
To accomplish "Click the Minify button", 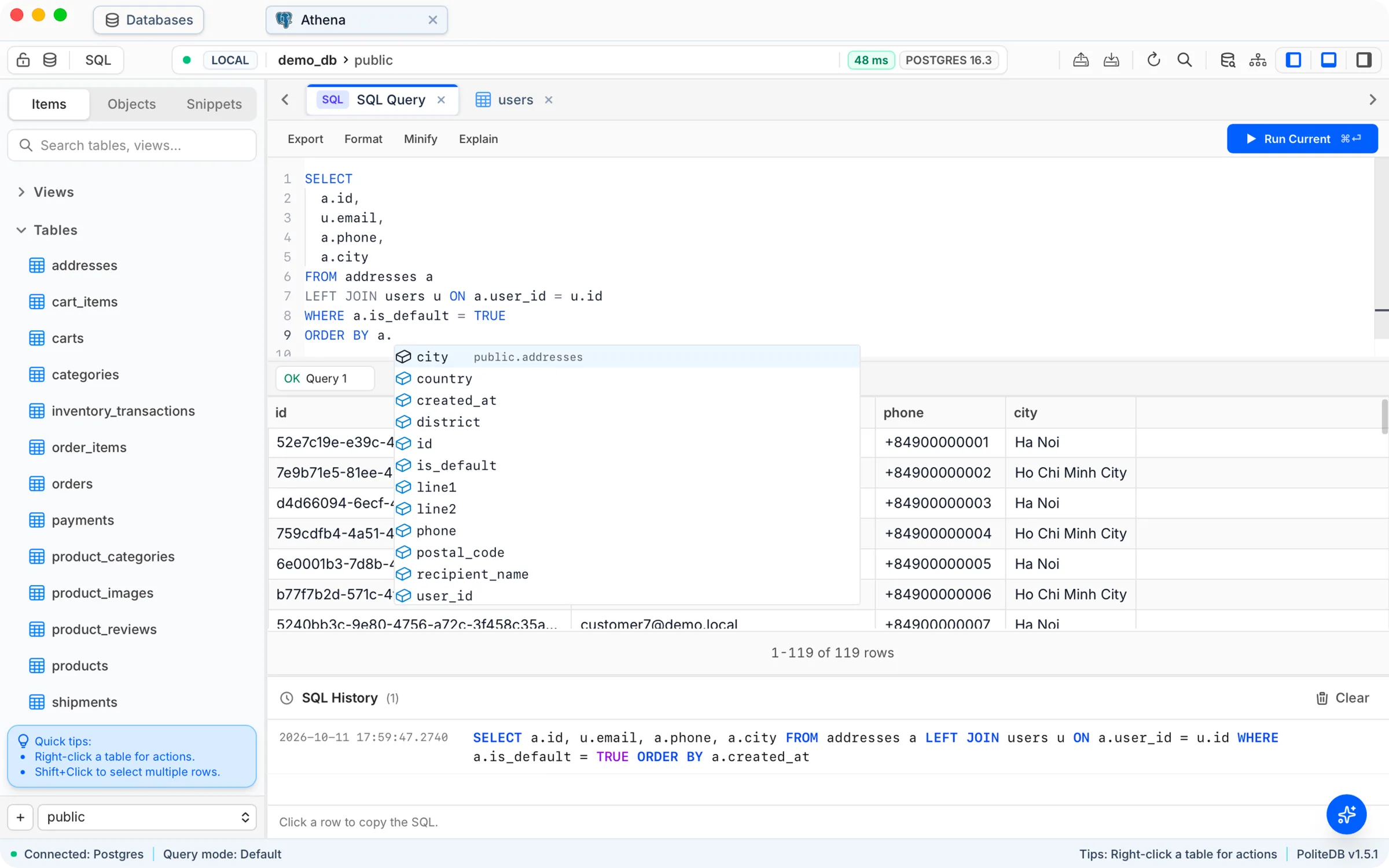I will coord(420,139).
